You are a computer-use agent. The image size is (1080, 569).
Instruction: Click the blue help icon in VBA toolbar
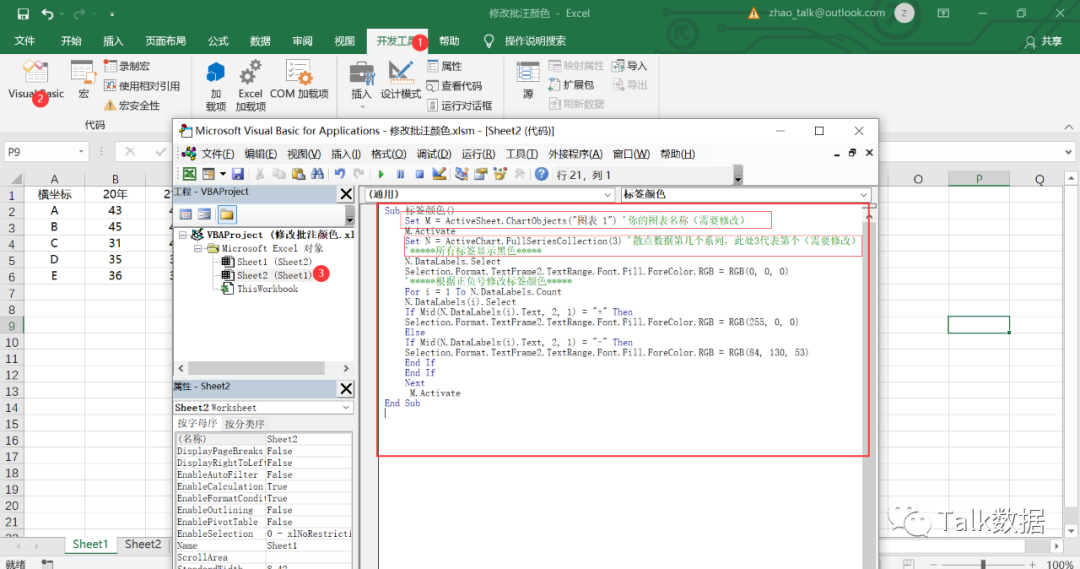tap(542, 174)
